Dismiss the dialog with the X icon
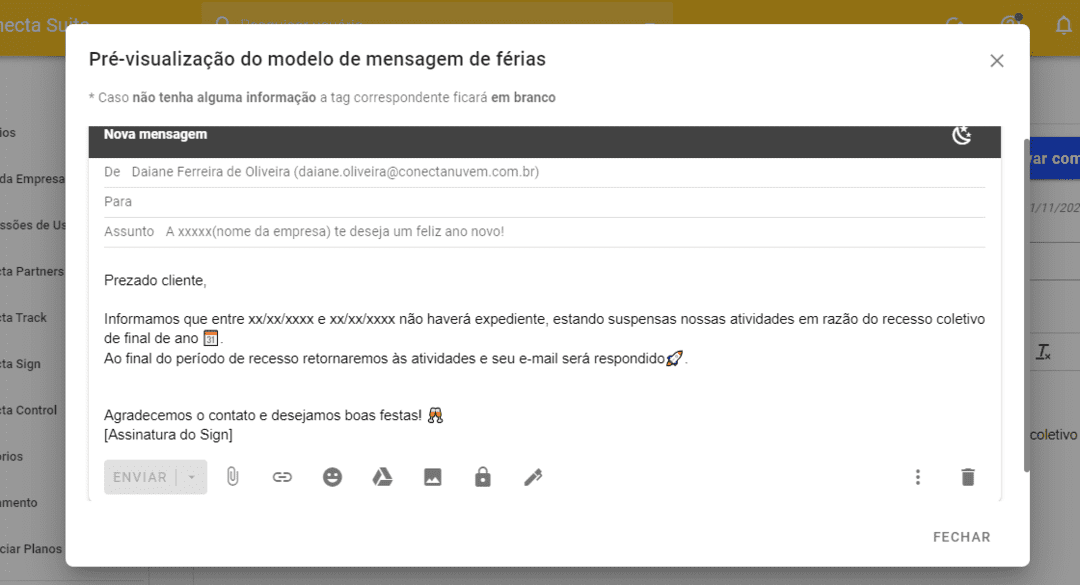 tap(996, 60)
